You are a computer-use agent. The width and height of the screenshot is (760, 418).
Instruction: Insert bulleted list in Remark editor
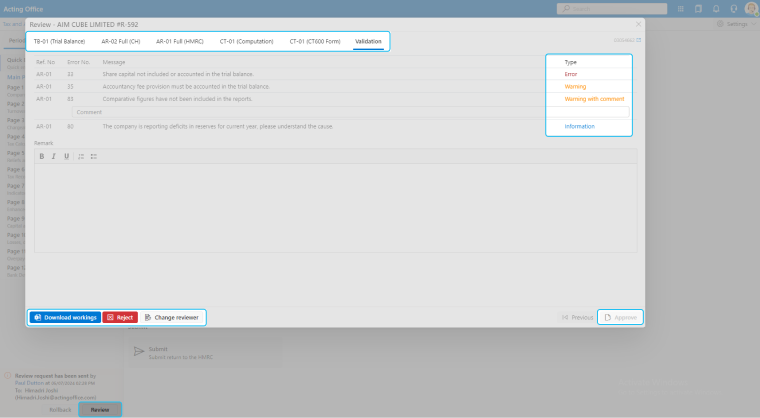[93, 156]
